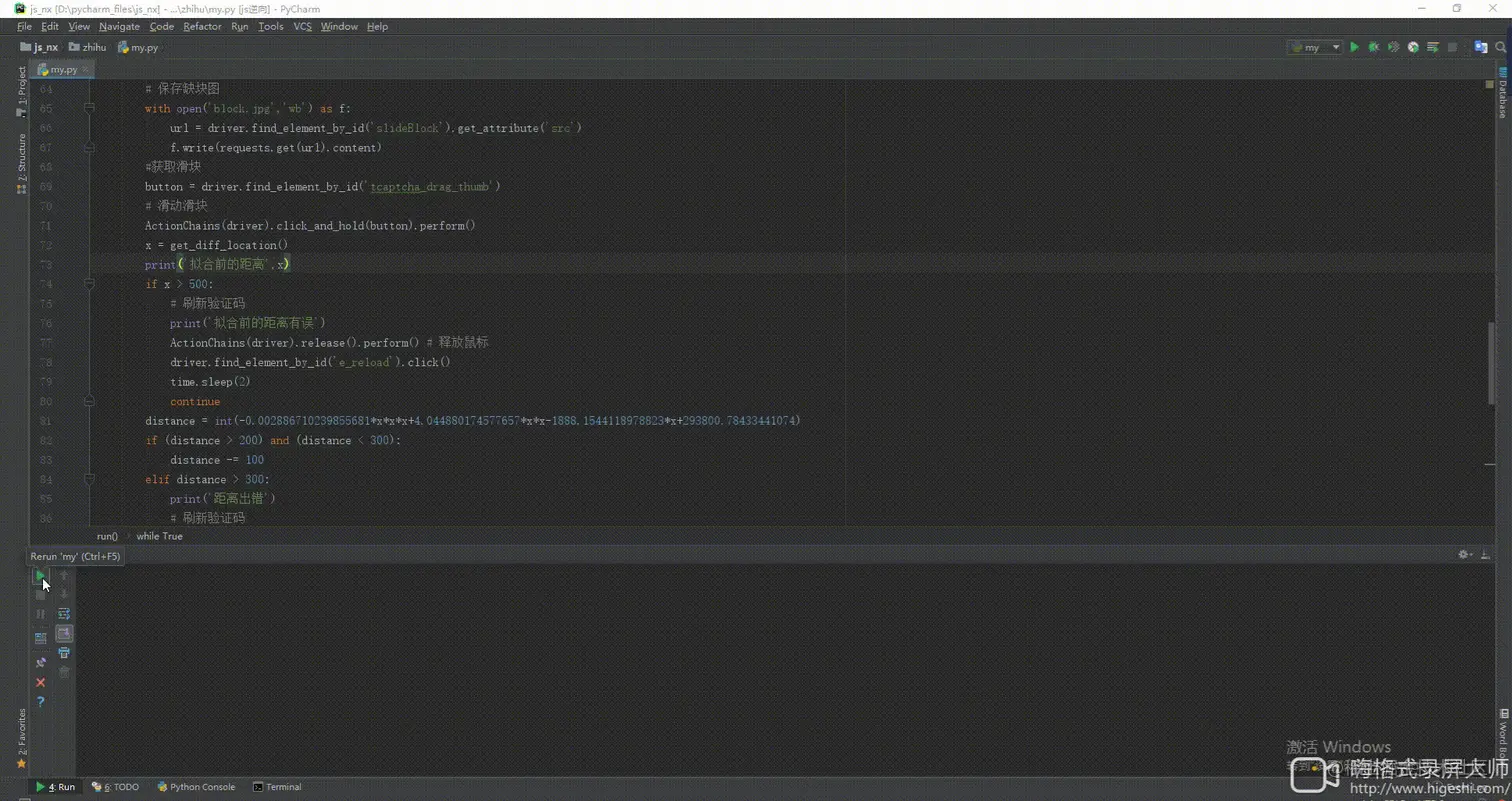Open the Structure side panel
Viewport: 1512px width, 801px height.
click(x=22, y=163)
